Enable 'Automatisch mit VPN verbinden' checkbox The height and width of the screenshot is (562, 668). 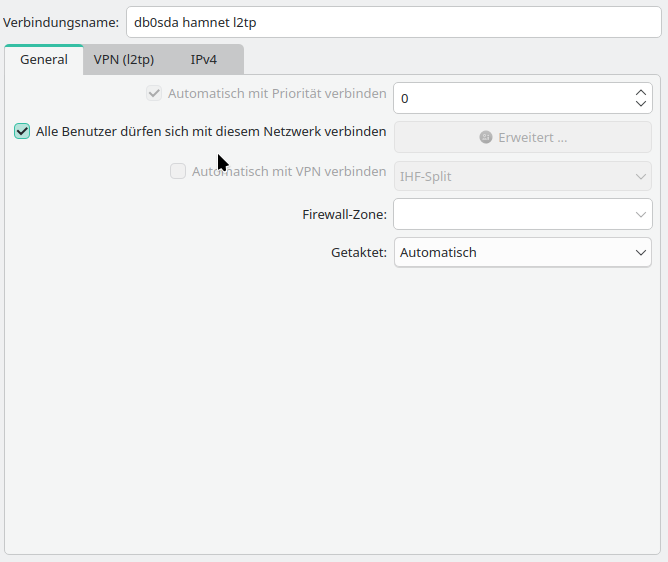(x=178, y=171)
